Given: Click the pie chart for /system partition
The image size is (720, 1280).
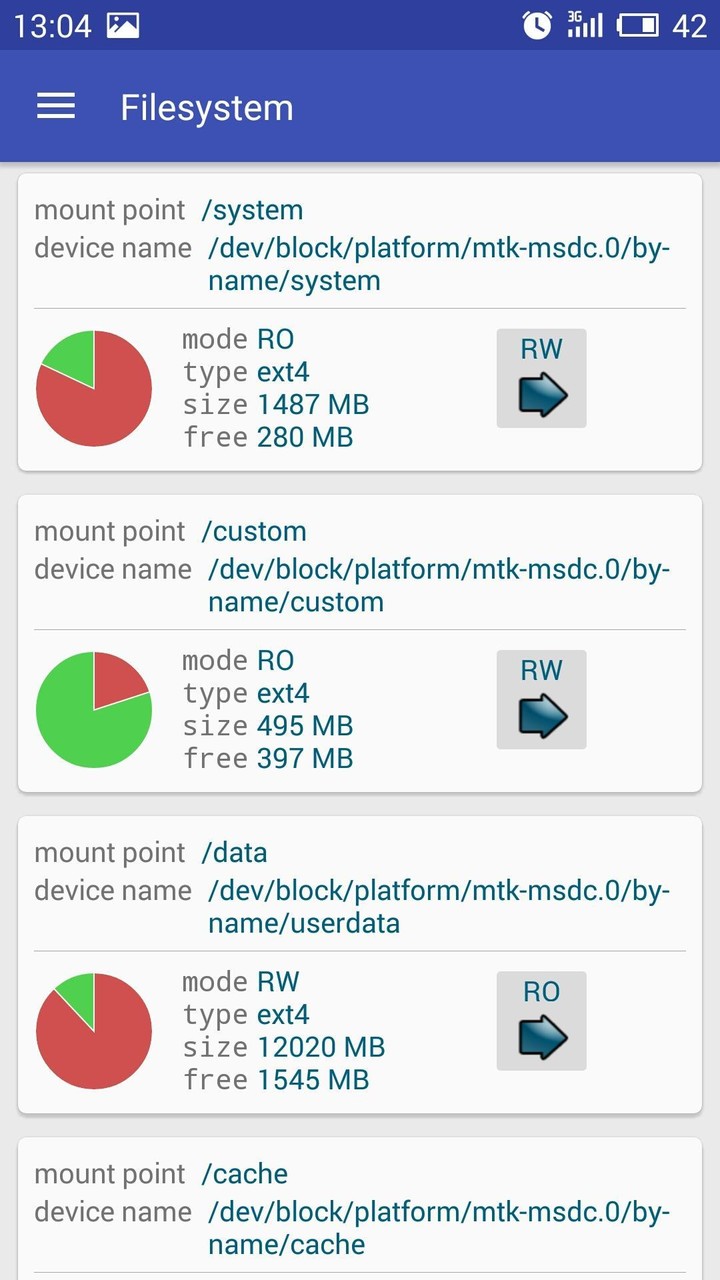Looking at the screenshot, I should point(93,388).
